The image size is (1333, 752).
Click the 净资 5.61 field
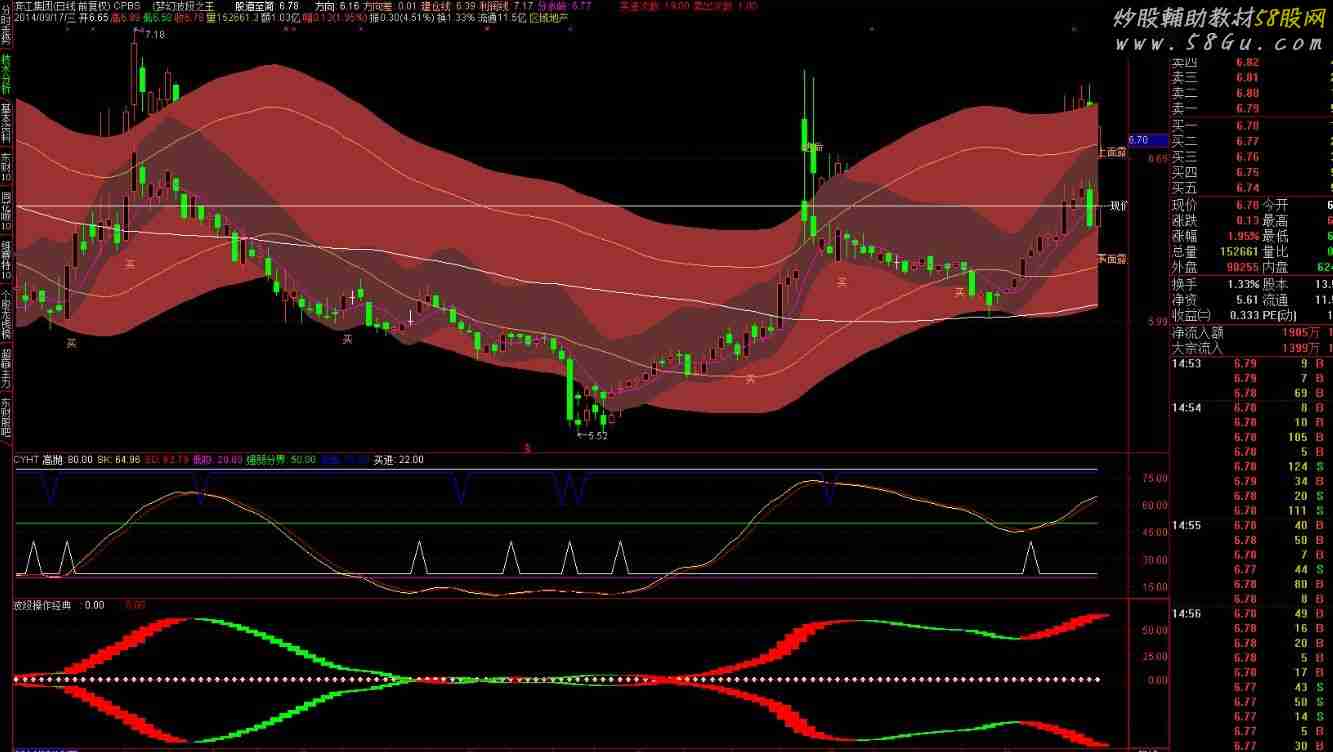click(x=1216, y=300)
